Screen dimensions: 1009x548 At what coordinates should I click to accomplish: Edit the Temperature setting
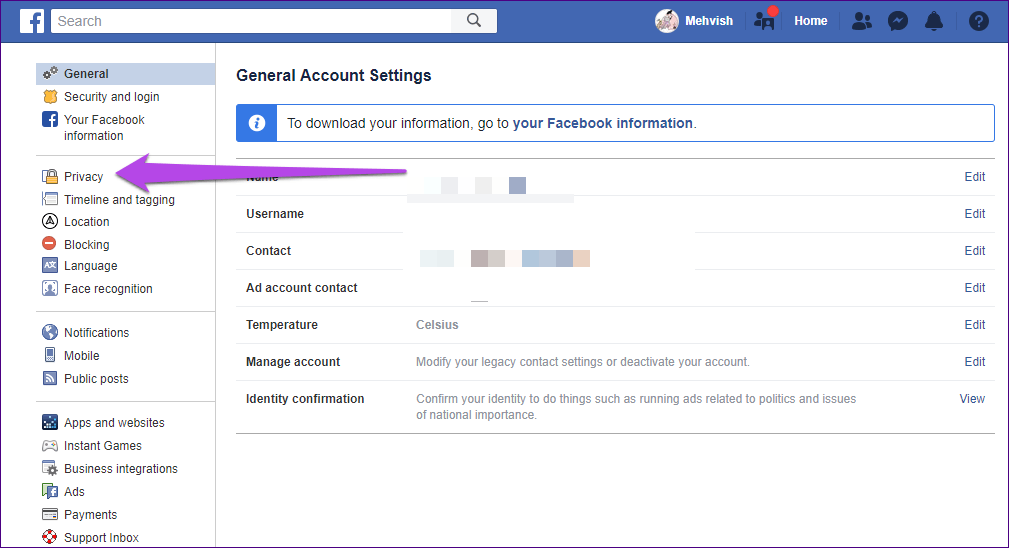[x=974, y=325]
